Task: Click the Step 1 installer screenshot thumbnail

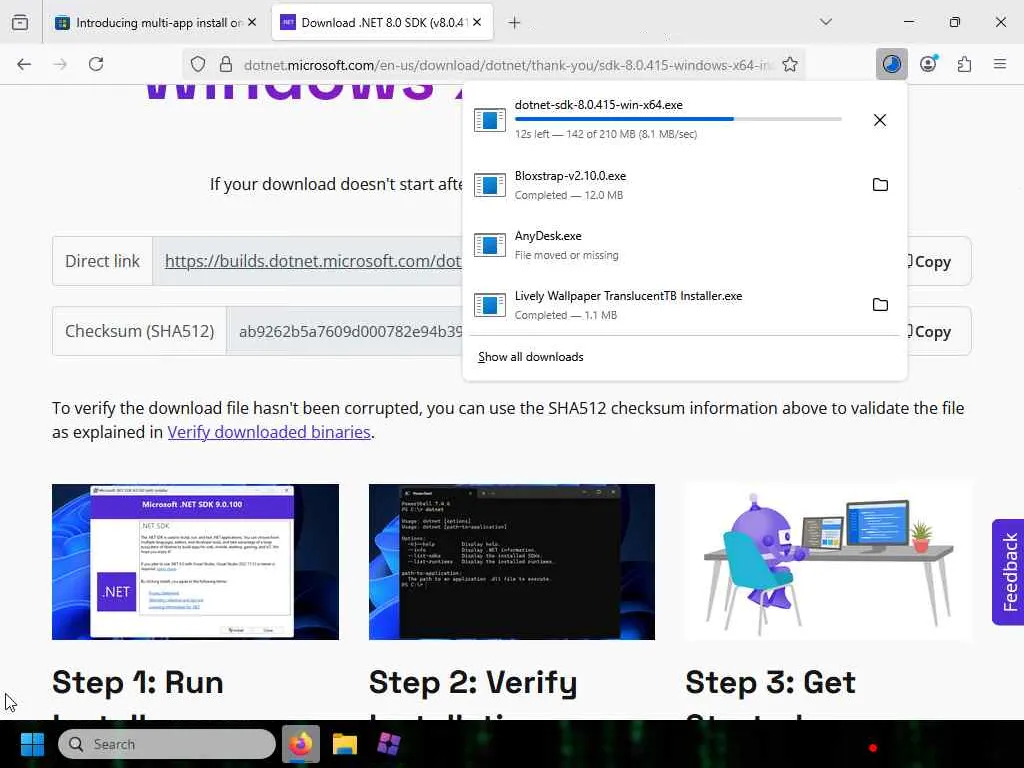Action: [x=195, y=562]
